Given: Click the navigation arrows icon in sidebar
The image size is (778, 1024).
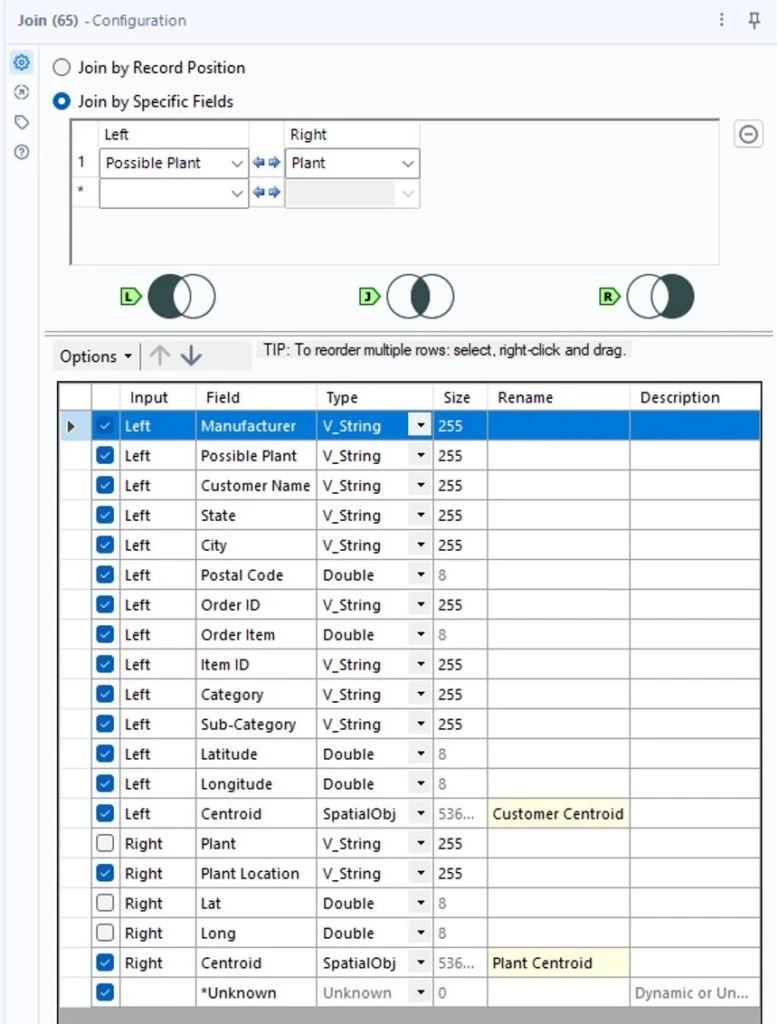Looking at the screenshot, I should [21, 92].
